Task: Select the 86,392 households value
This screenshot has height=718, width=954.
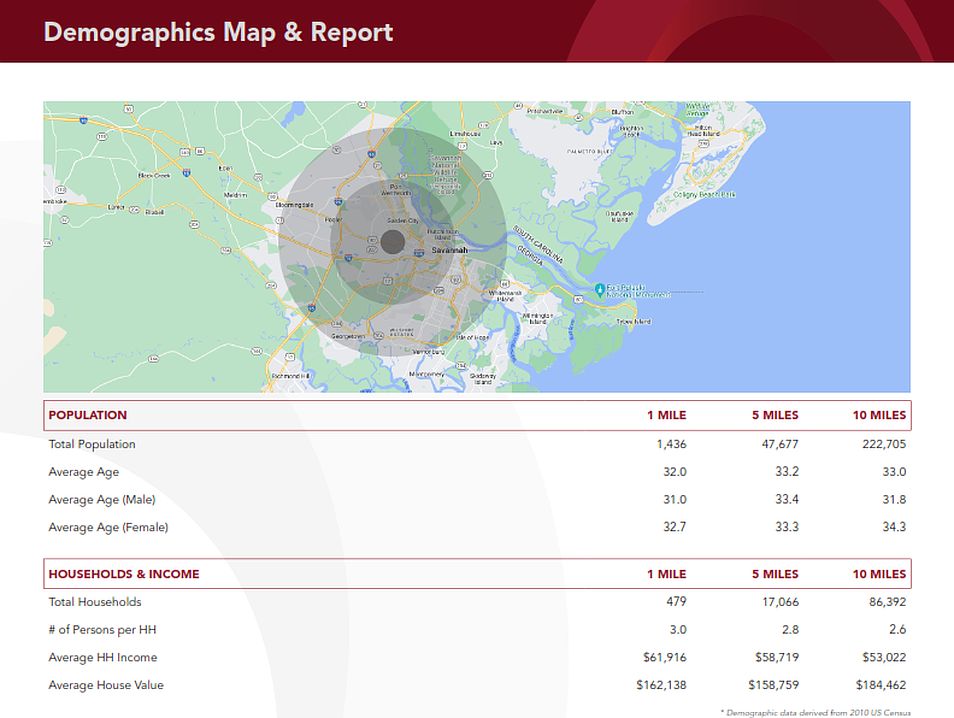Action: coord(888,602)
